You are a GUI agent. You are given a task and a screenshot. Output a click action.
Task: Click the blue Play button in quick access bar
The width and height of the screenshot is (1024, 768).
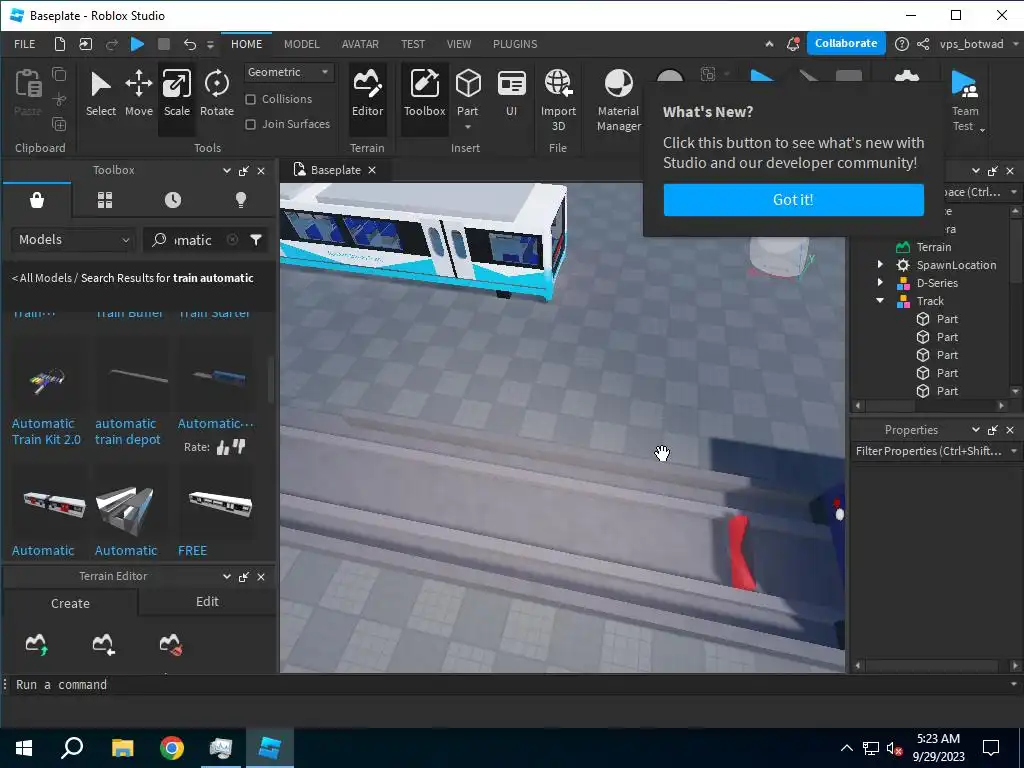click(x=137, y=44)
